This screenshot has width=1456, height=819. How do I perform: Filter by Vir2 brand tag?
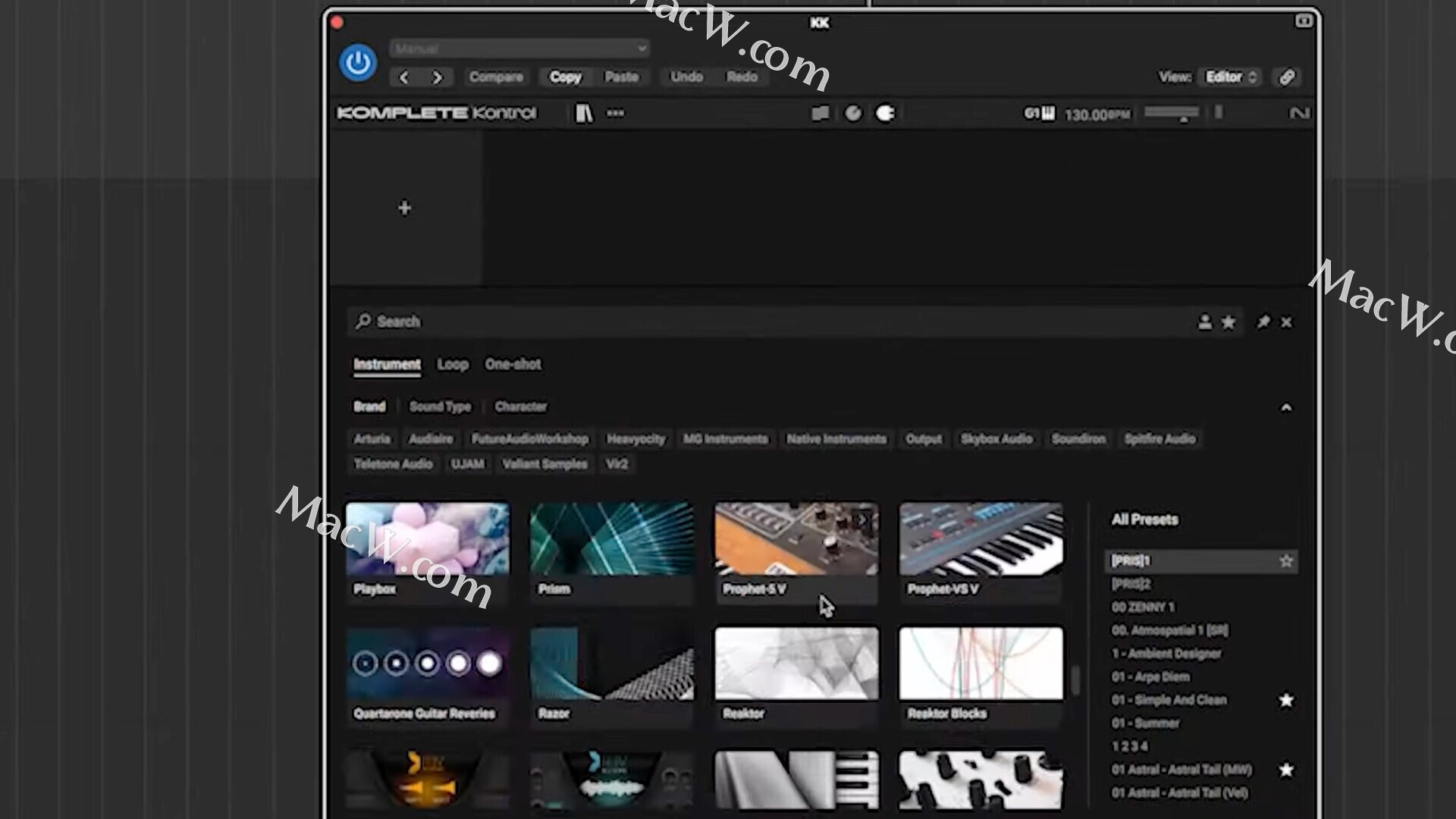tap(617, 464)
